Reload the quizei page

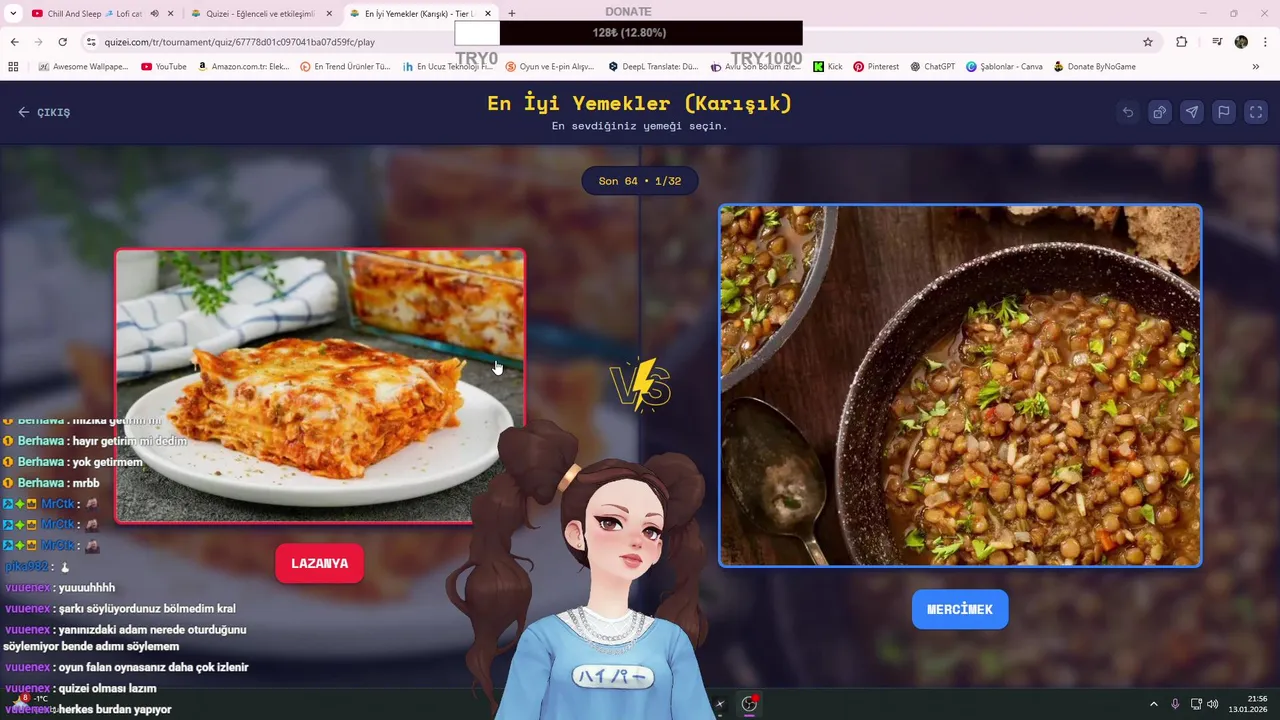click(x=62, y=42)
